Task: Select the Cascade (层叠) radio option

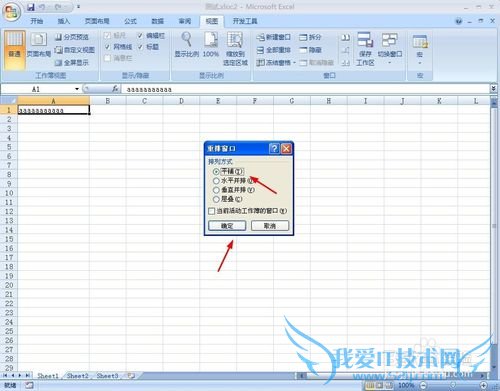Action: click(216, 199)
